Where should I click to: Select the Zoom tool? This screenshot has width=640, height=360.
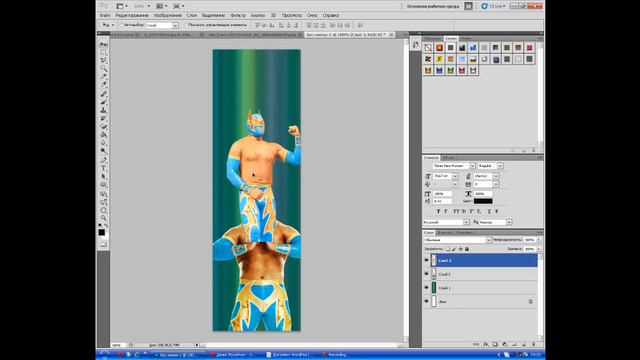point(104,218)
